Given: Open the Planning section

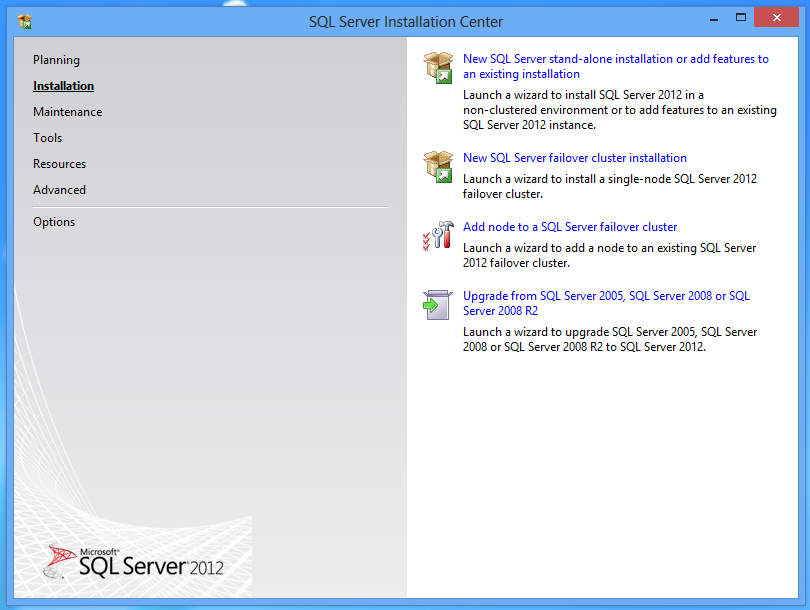Looking at the screenshot, I should pos(56,60).
